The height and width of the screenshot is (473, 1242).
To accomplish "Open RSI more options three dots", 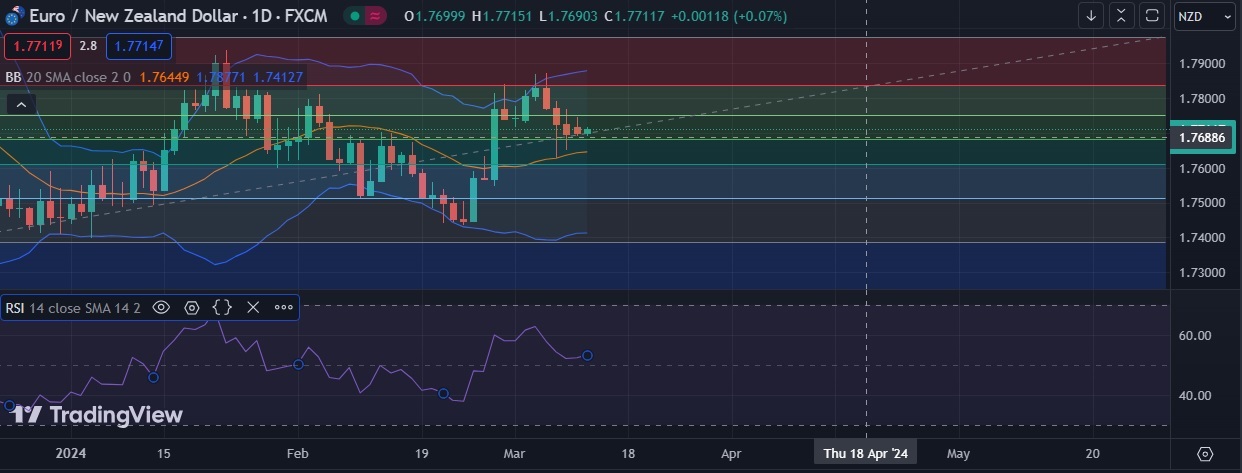I will point(283,308).
